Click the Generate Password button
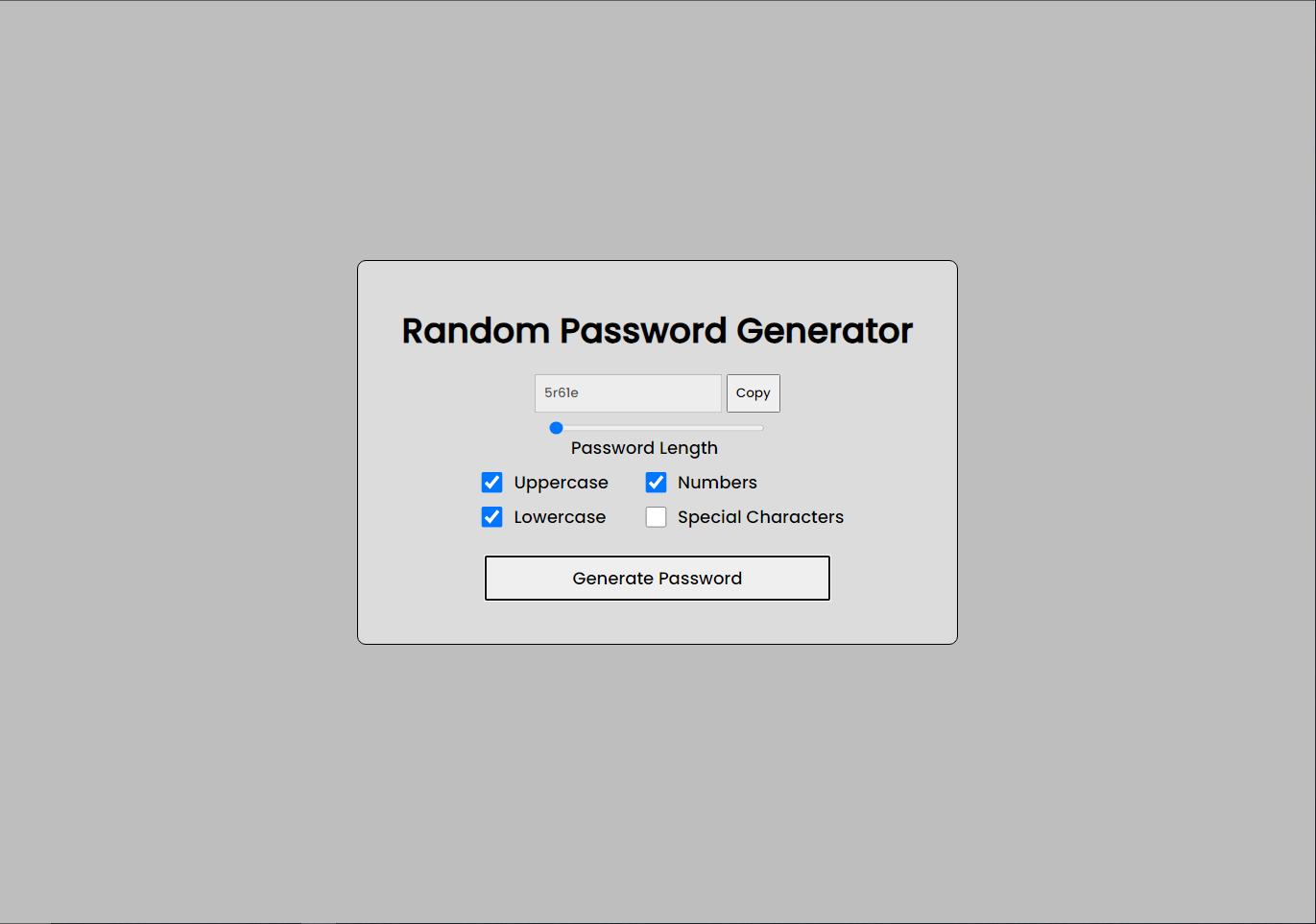 [x=658, y=579]
